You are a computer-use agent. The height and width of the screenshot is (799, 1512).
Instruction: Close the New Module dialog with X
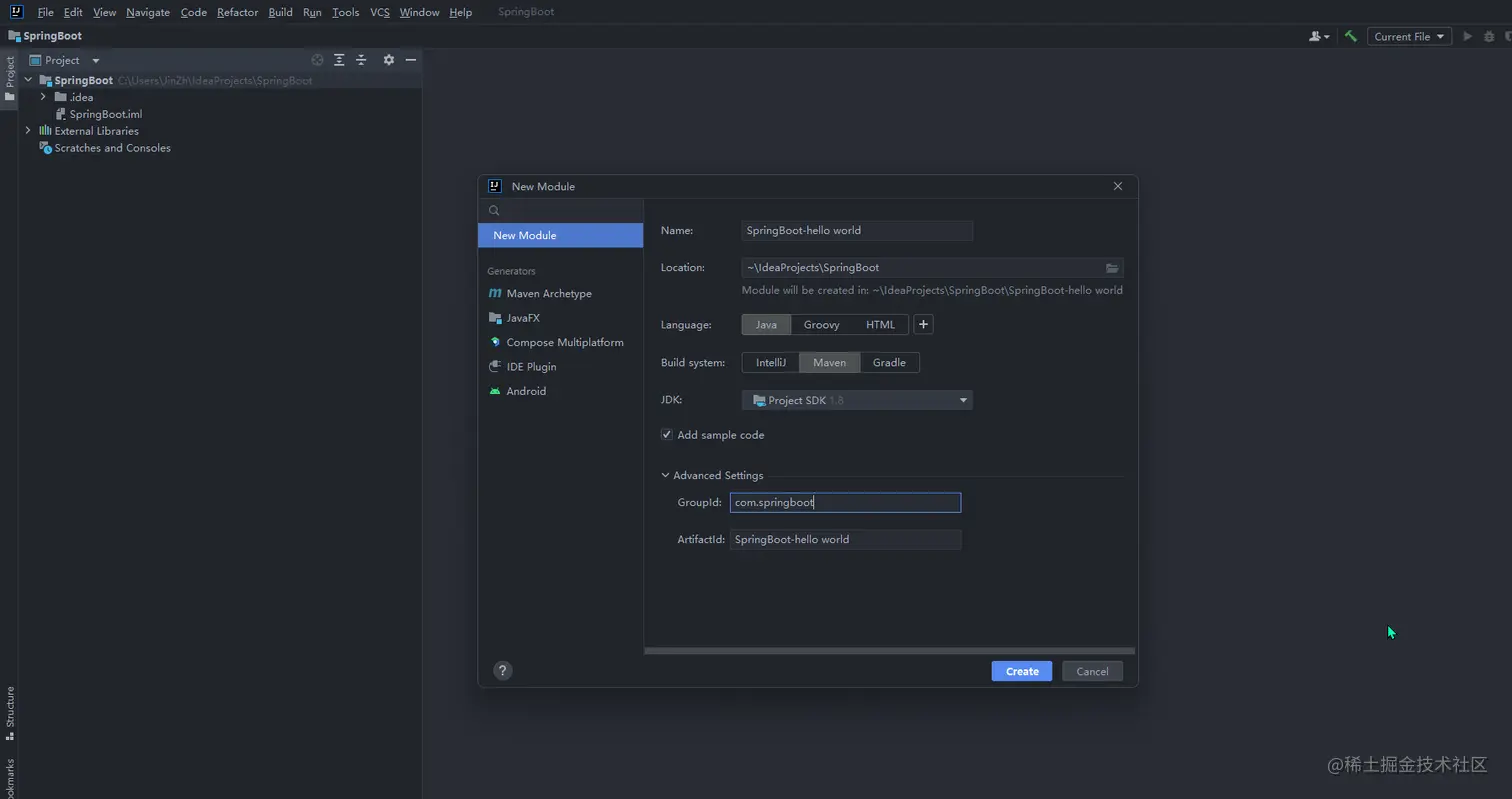pyautogui.click(x=1118, y=186)
